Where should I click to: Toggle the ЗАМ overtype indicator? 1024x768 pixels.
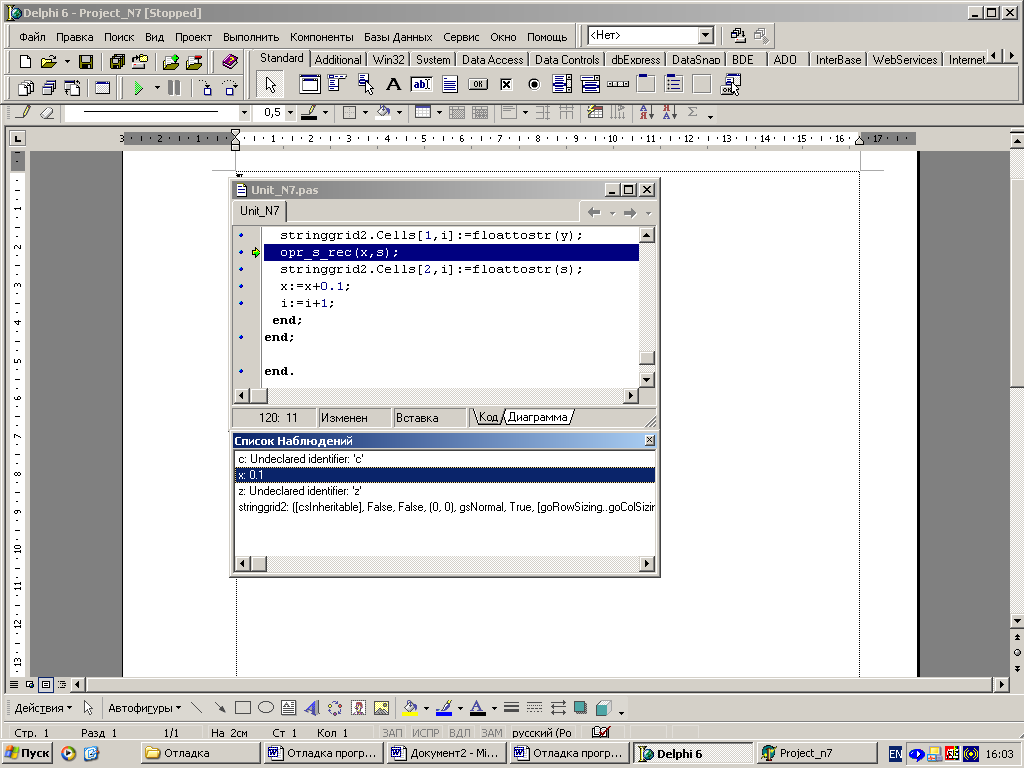pos(492,733)
